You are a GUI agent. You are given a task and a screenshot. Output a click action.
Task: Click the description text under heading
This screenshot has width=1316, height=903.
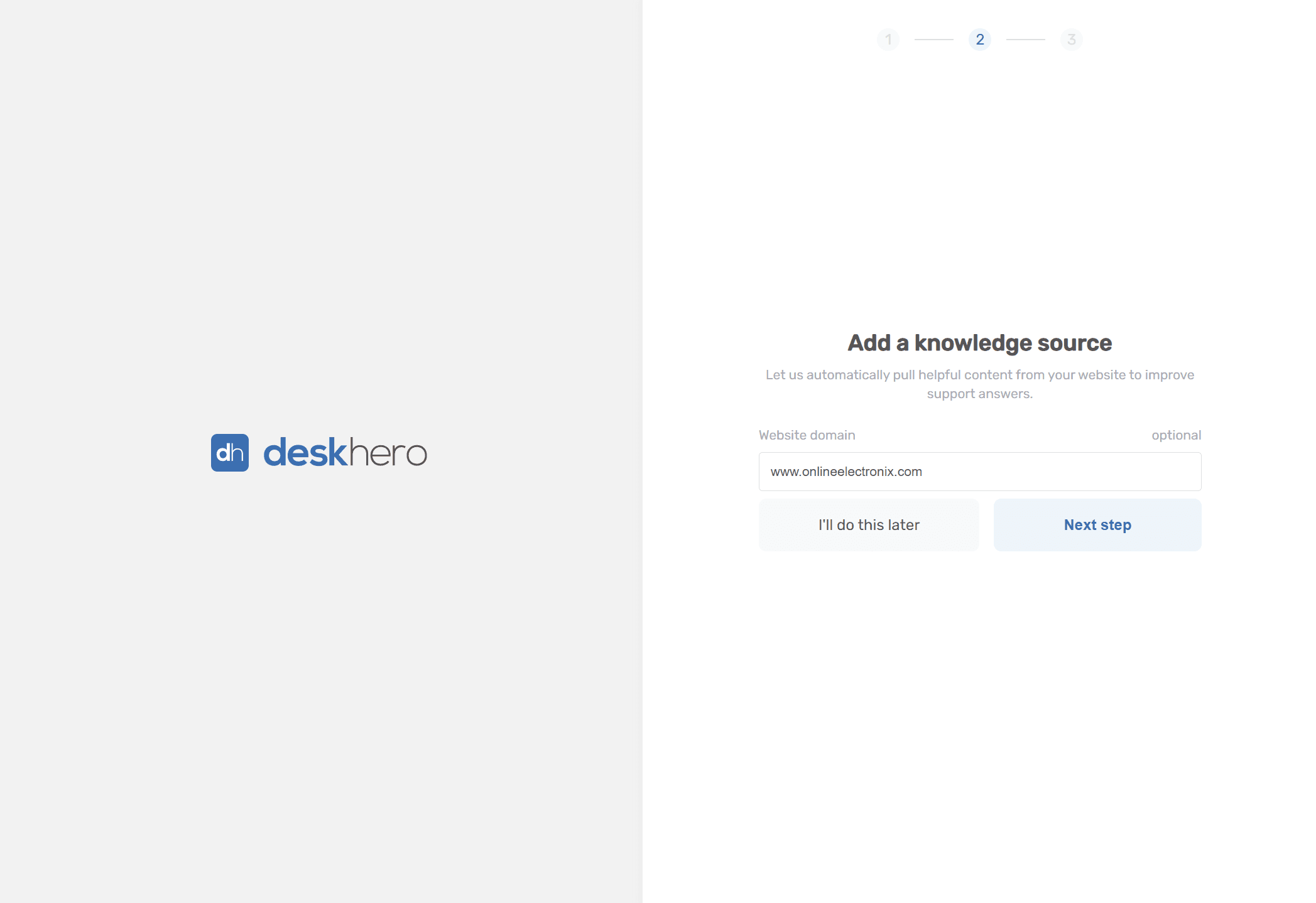click(x=979, y=375)
